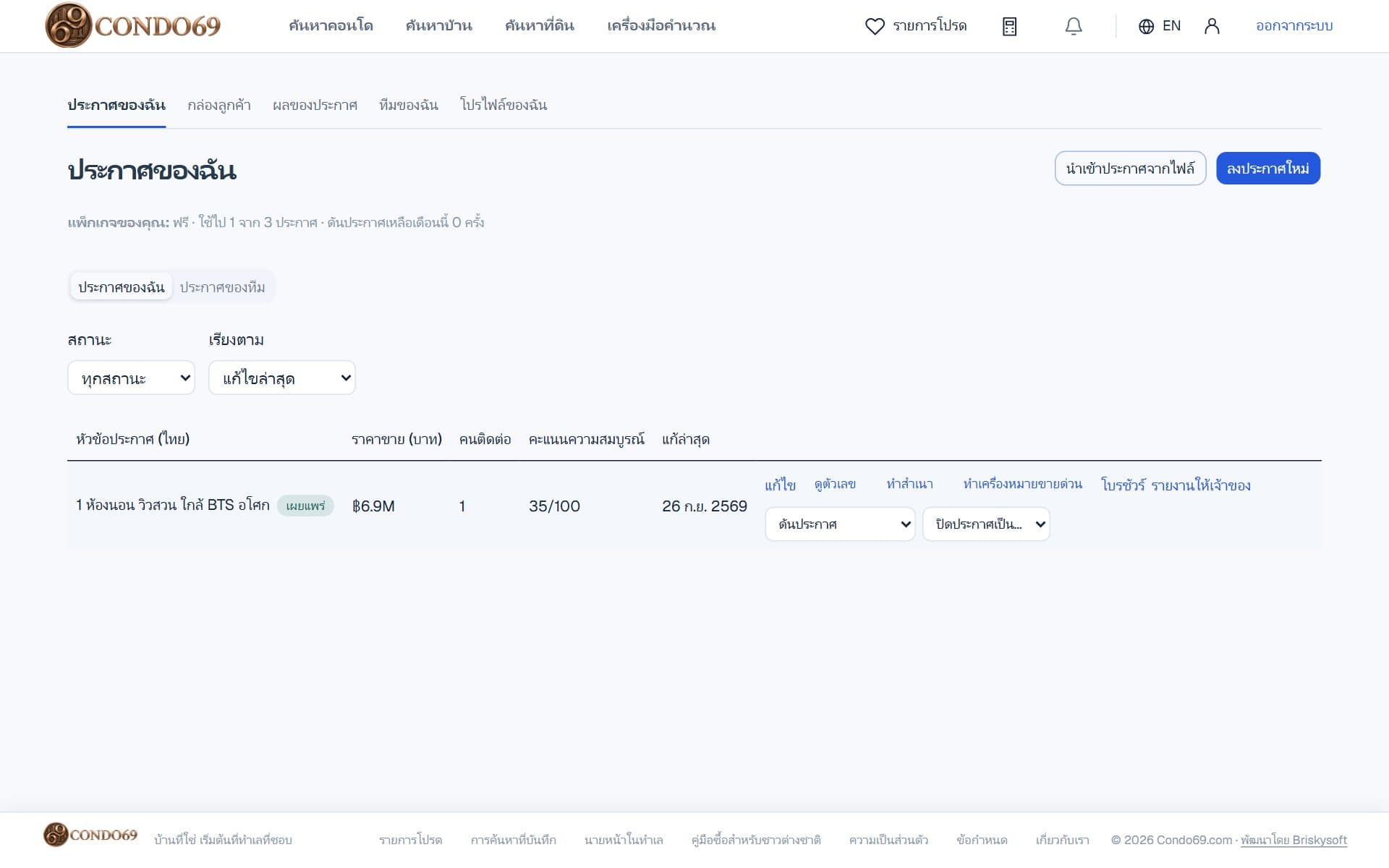This screenshot has width=1389, height=868.
Task: Select the ประกาศของฉัน main tab
Action: pyautogui.click(x=116, y=105)
